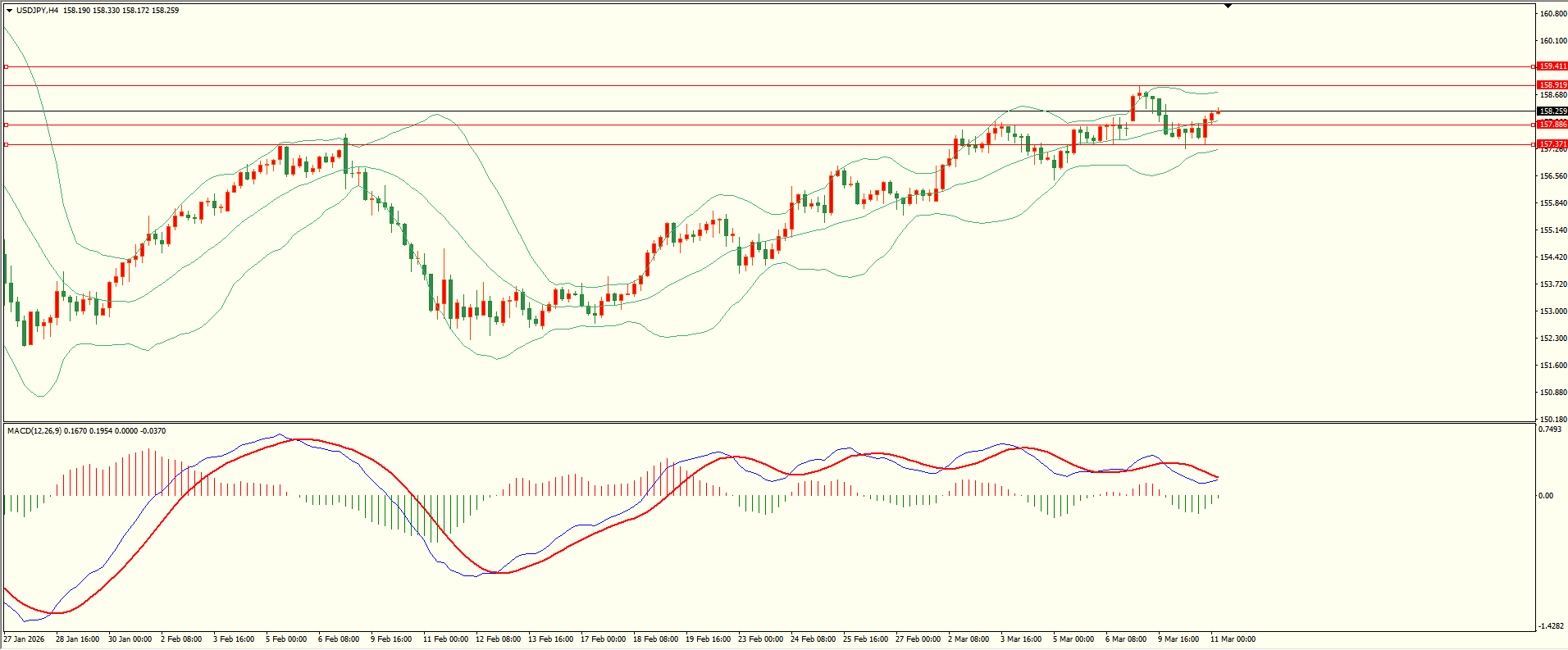Click the 0.00 level on MACD scale
1568x650 pixels.
click(1546, 496)
